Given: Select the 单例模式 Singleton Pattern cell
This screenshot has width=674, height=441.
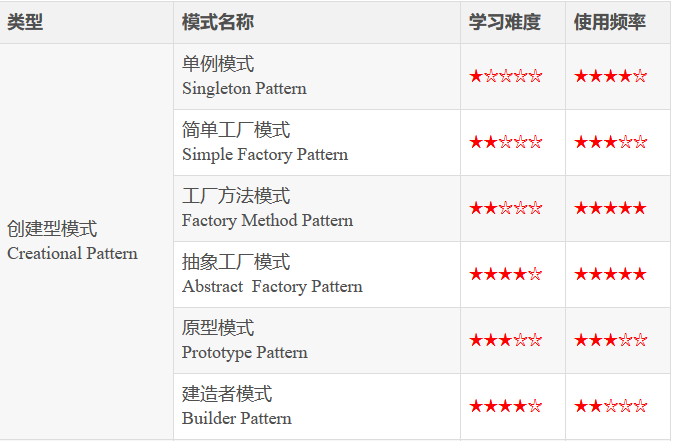Looking at the screenshot, I should (x=317, y=77).
